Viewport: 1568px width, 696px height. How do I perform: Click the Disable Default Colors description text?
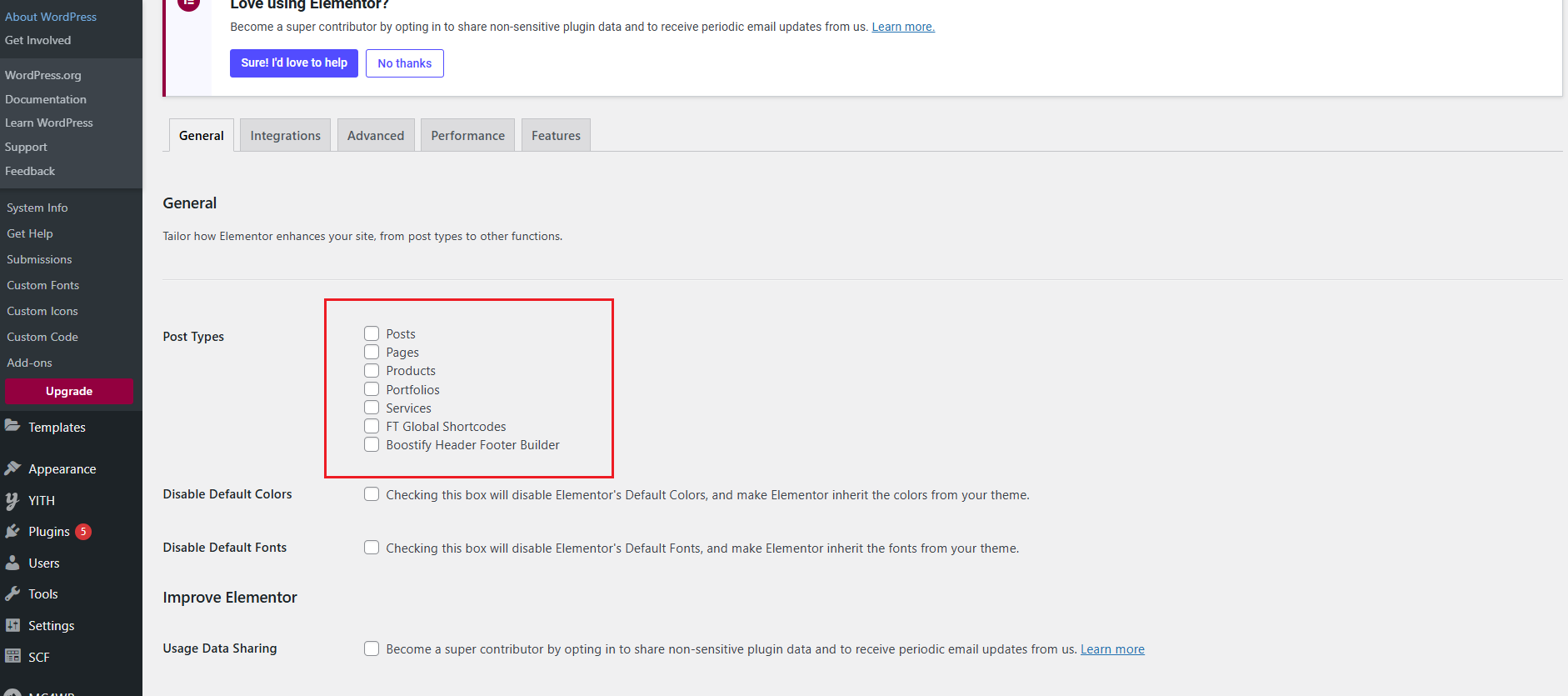[707, 495]
